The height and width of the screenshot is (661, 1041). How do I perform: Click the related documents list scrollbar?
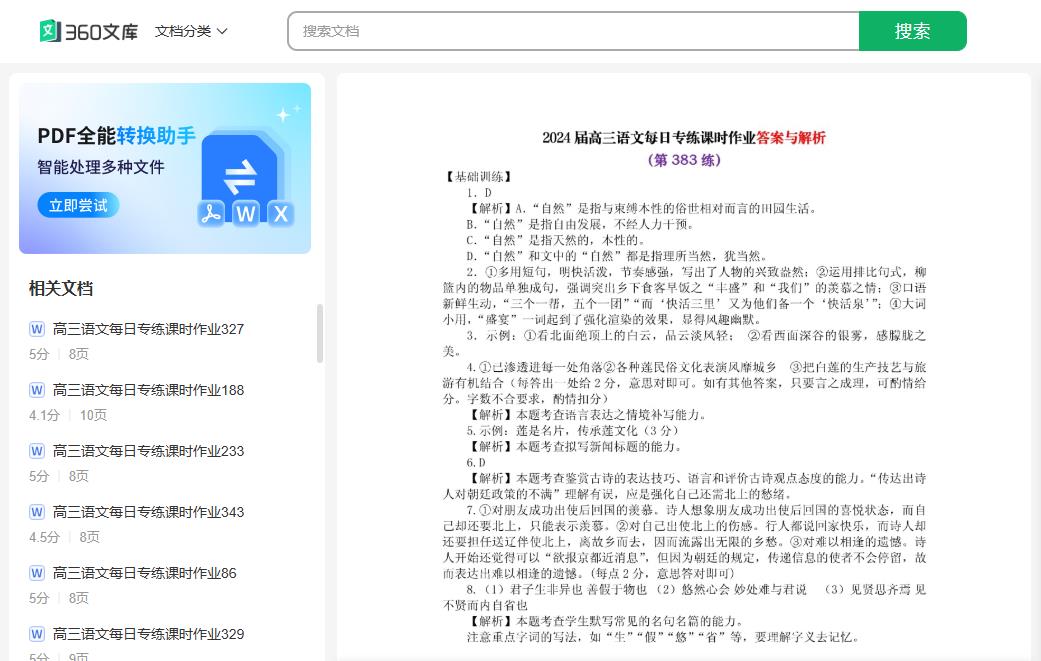(x=320, y=334)
